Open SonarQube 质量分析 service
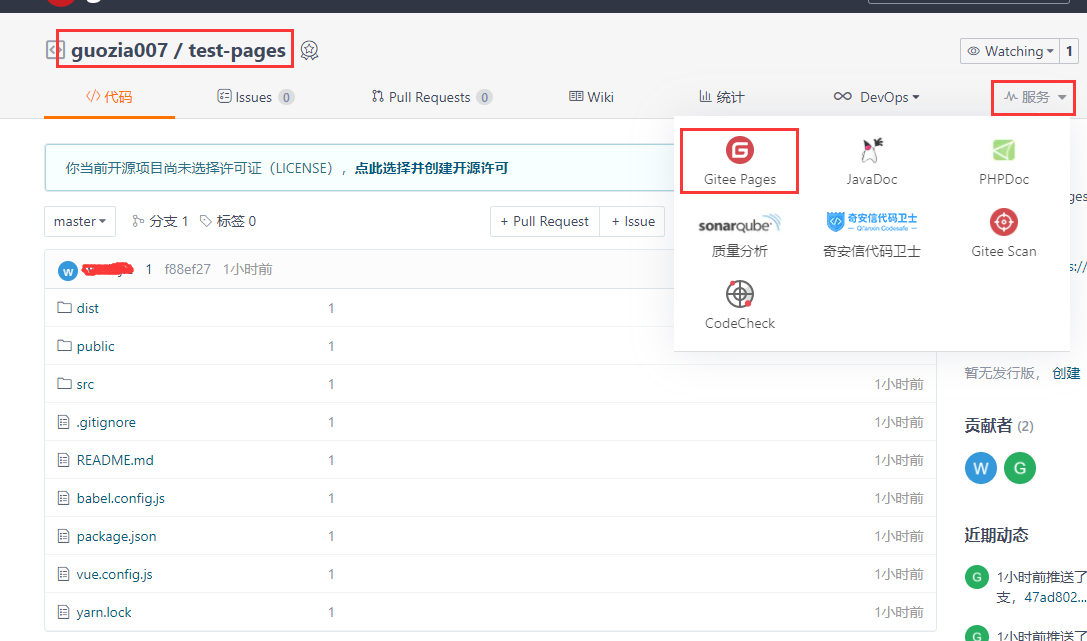Viewport: 1087px width, 641px height. coord(740,235)
